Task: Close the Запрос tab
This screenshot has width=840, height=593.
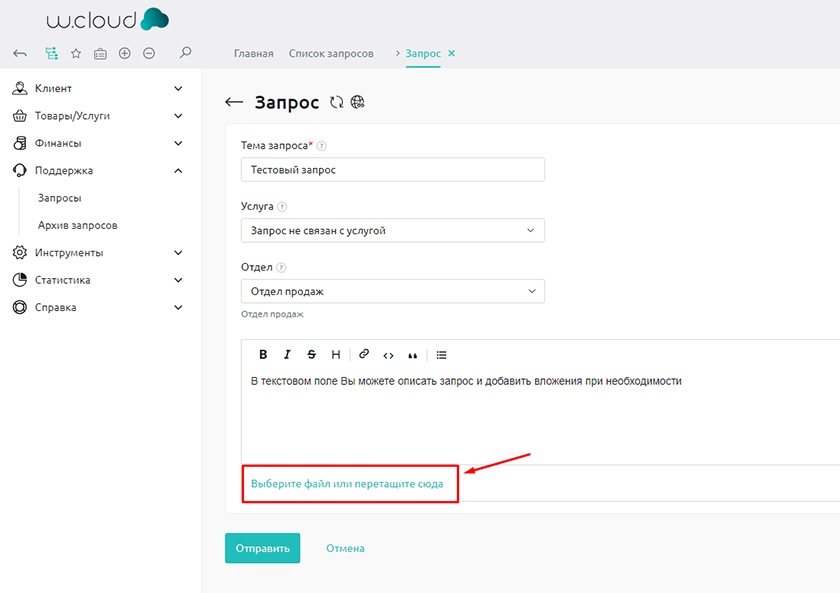Action: pos(452,53)
